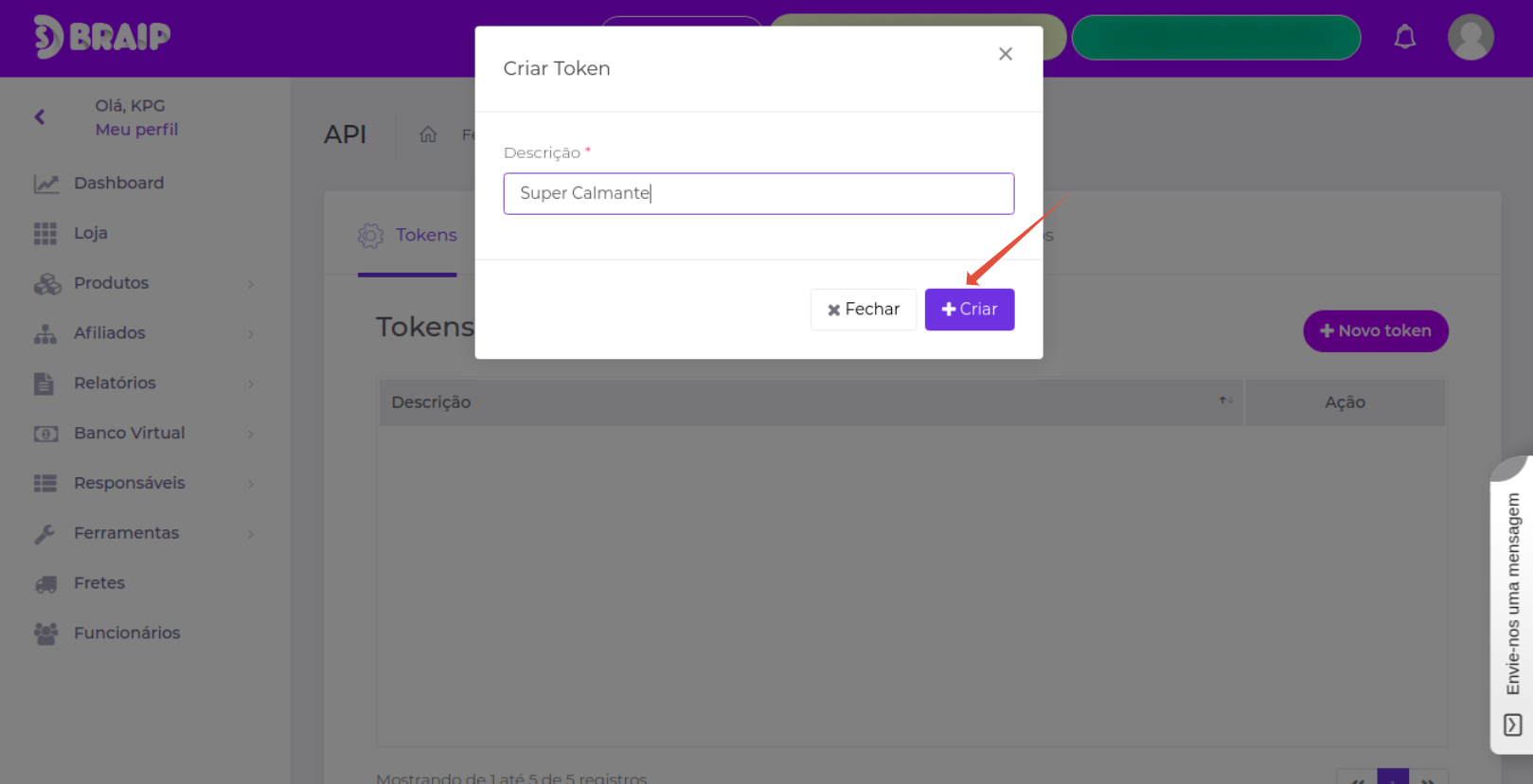This screenshot has height=784, width=1533.
Task: Click the home breadcrumb icon
Action: [428, 134]
